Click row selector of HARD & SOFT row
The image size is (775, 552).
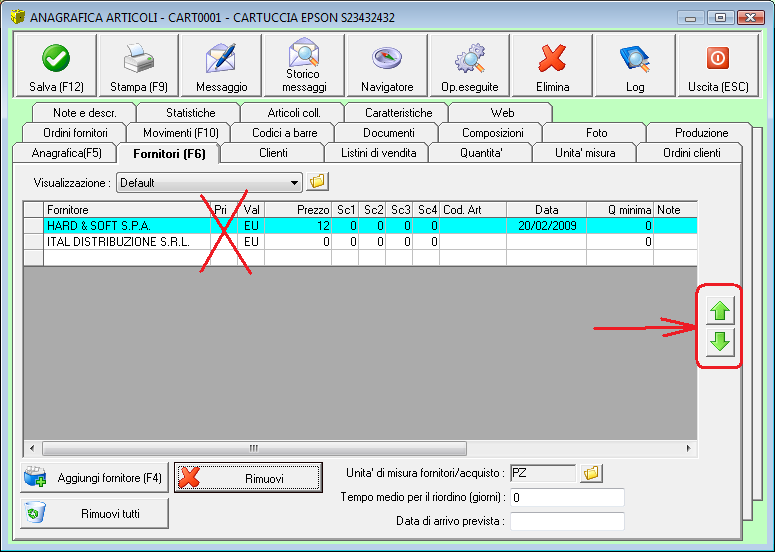coord(34,226)
